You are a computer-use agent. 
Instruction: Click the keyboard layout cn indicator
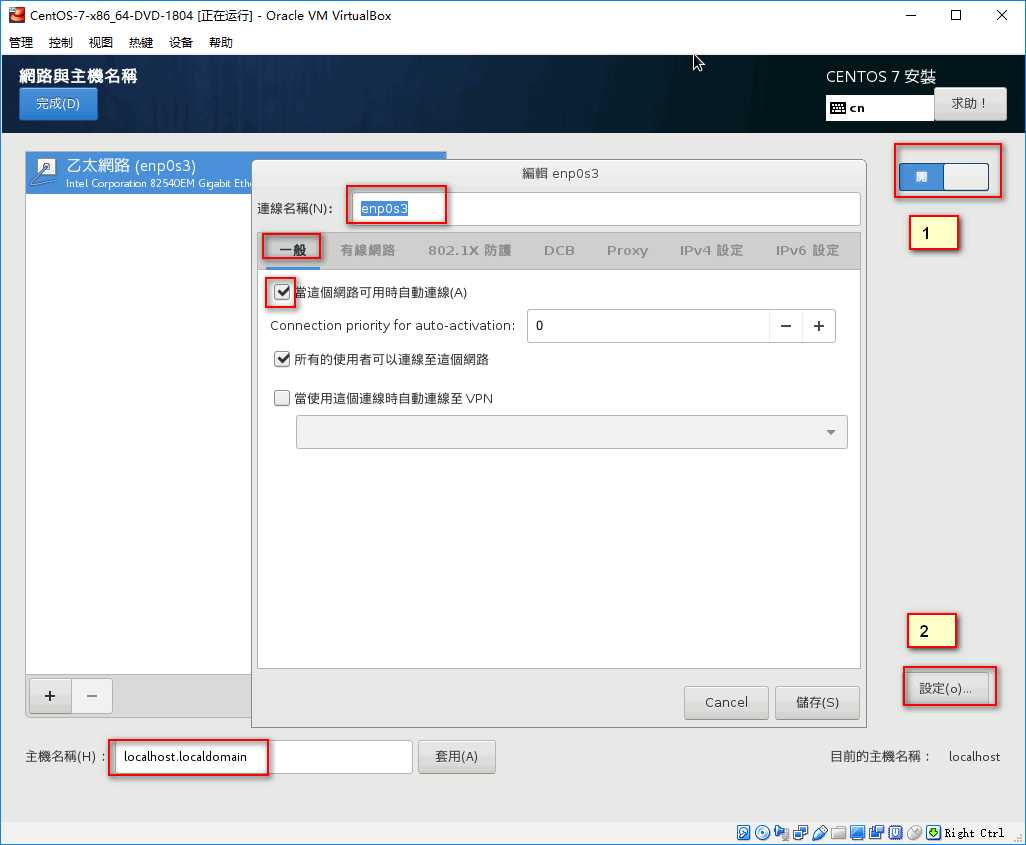click(879, 108)
